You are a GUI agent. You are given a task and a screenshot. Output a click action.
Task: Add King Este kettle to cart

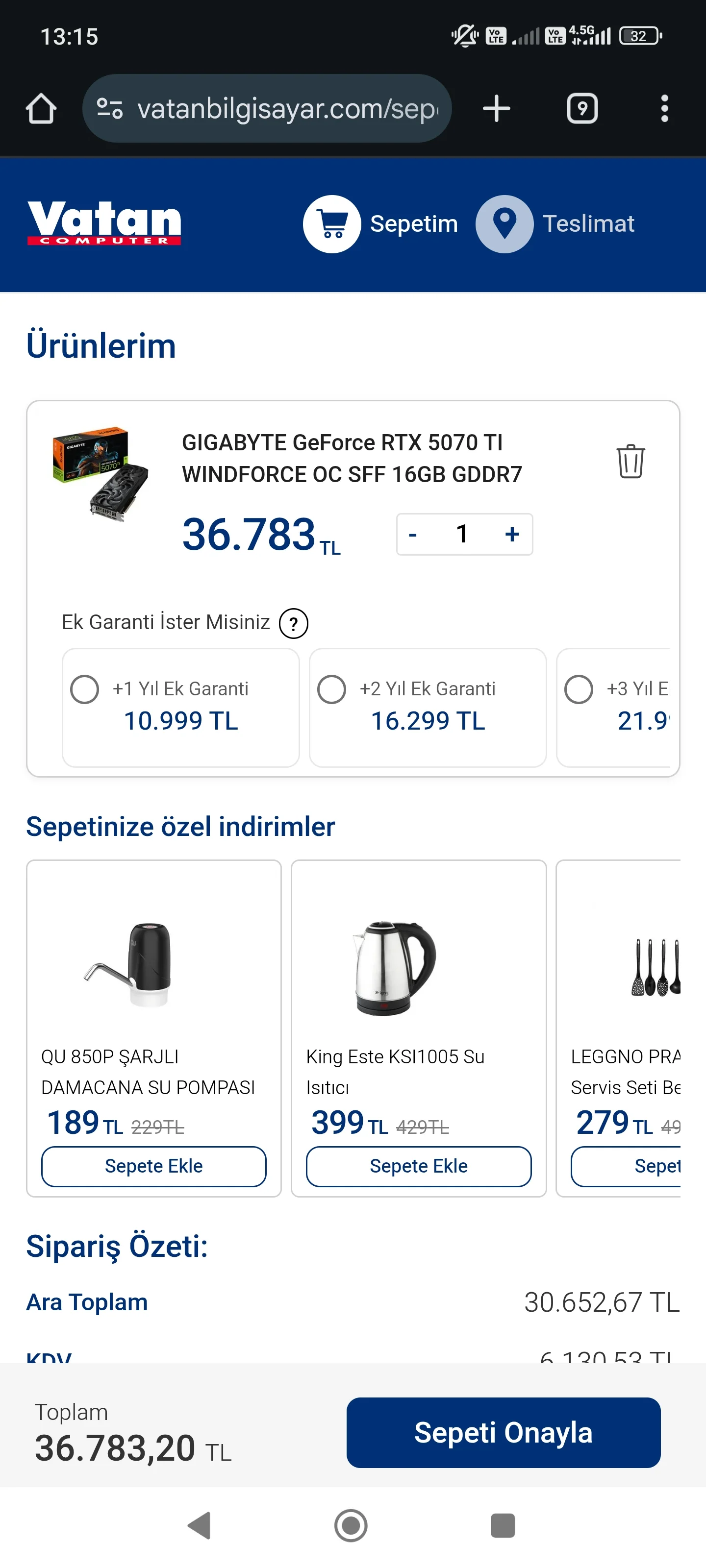419,1166
